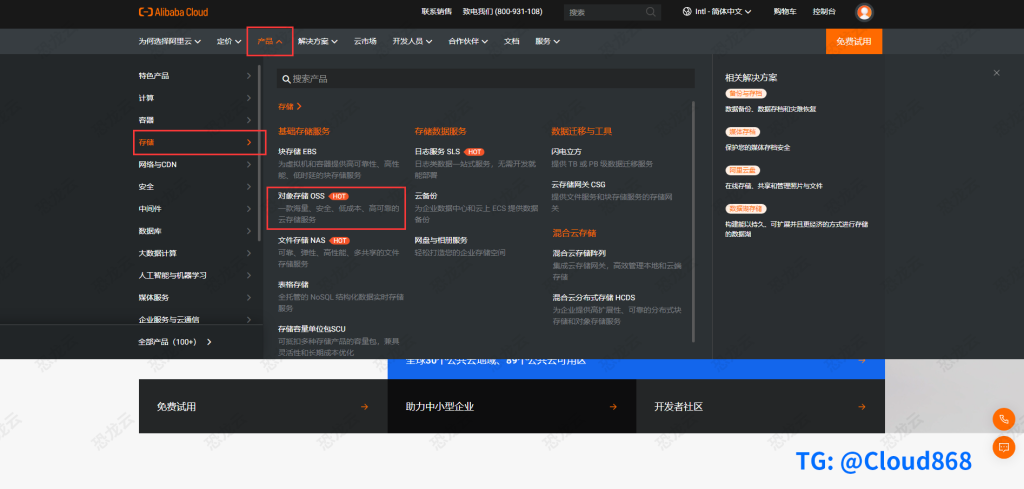Click the magnifier icon in top search box
Viewport: 1024px width, 489px height.
point(650,12)
